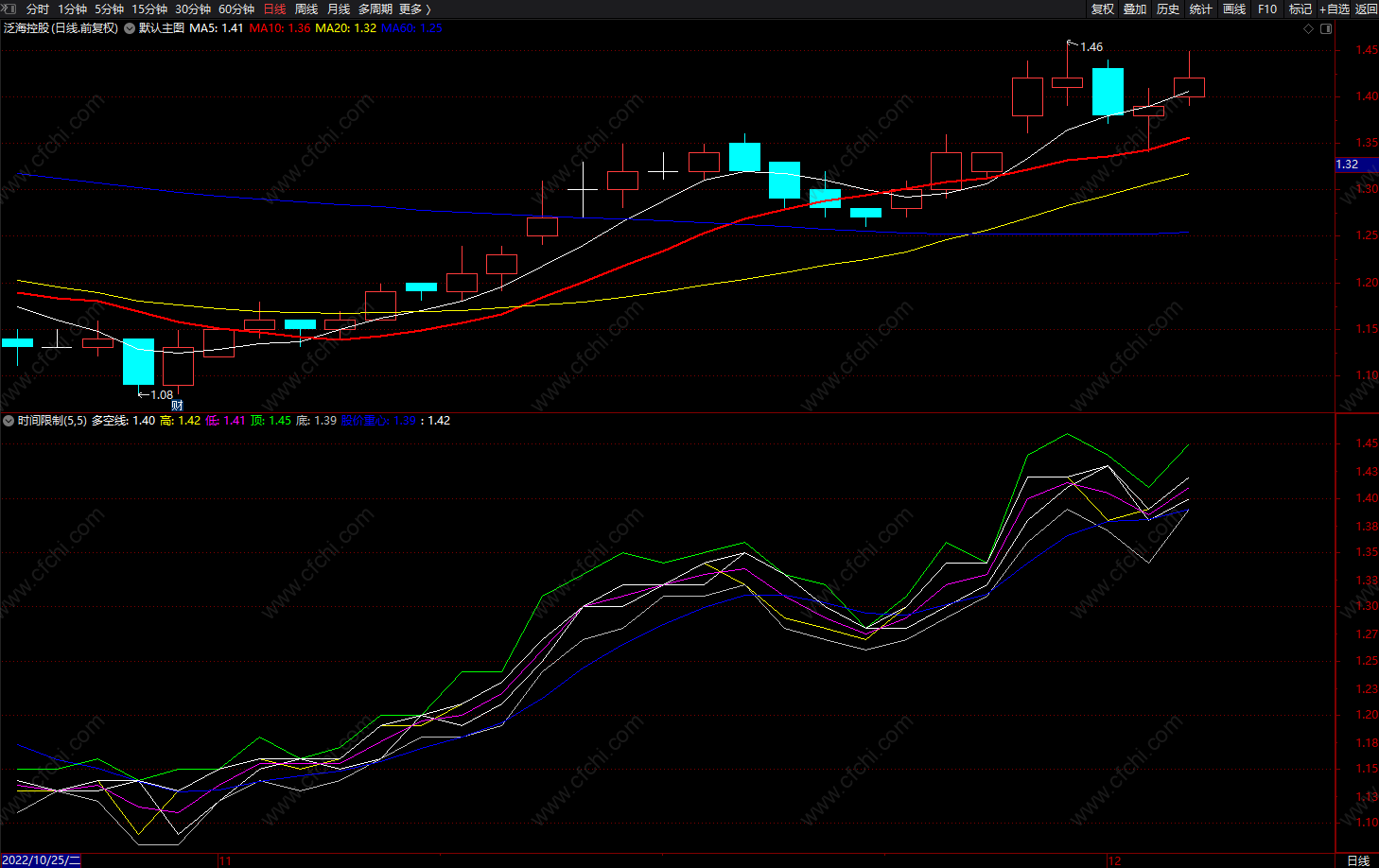Open the 多周期 multi-period view

[x=375, y=9]
